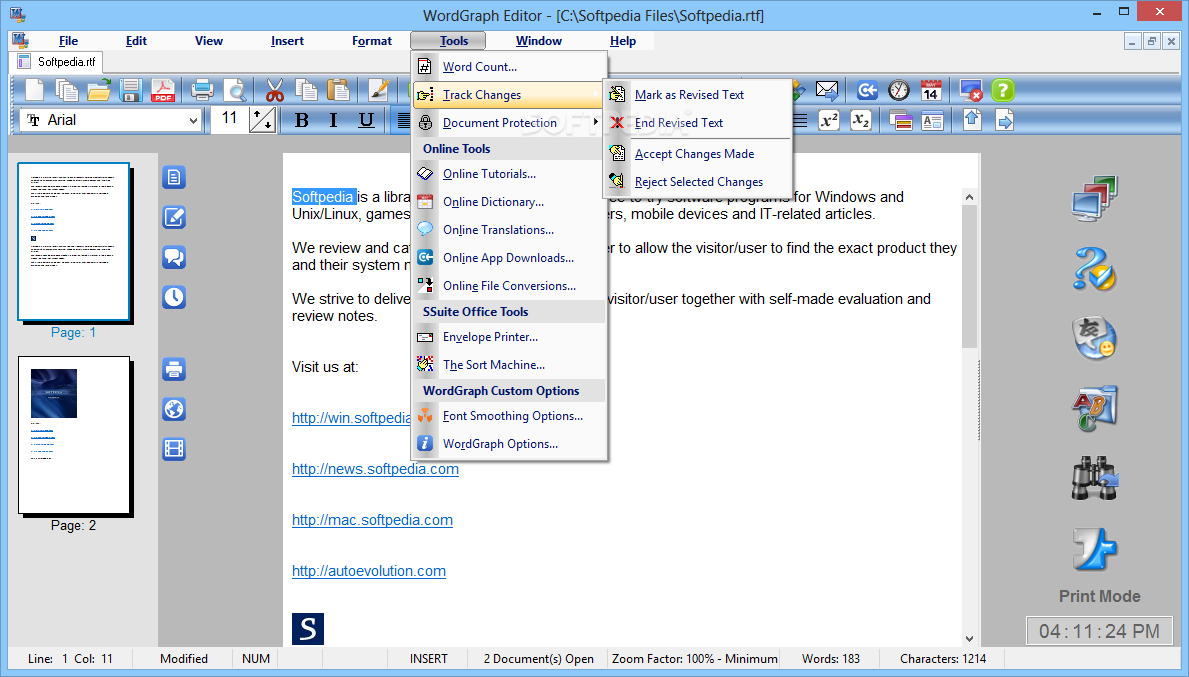Screen dimensions: 1189x677
Task: Click the multiple pages copy icon
Action: pyautogui.click(x=67, y=90)
